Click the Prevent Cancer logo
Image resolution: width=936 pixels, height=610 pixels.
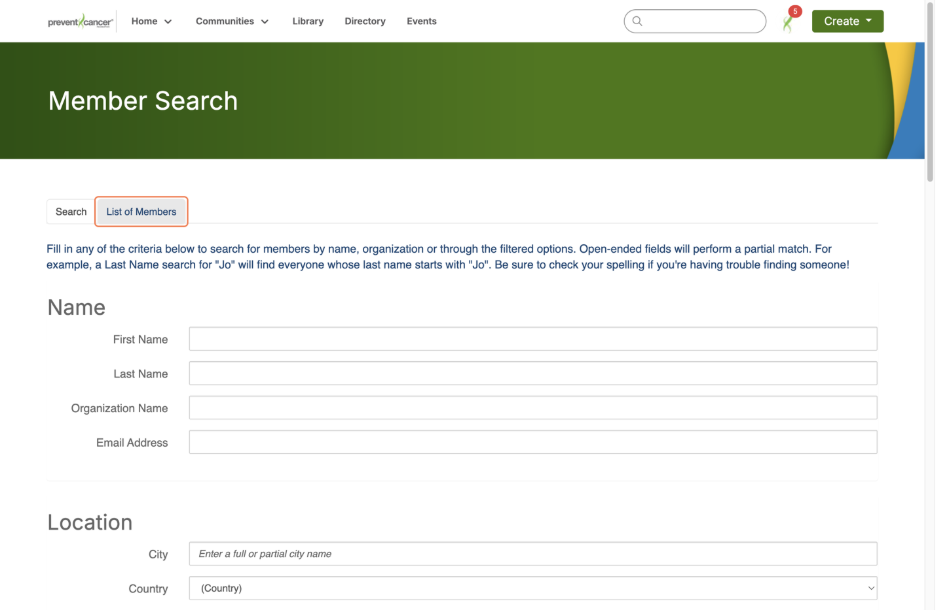(x=80, y=22)
